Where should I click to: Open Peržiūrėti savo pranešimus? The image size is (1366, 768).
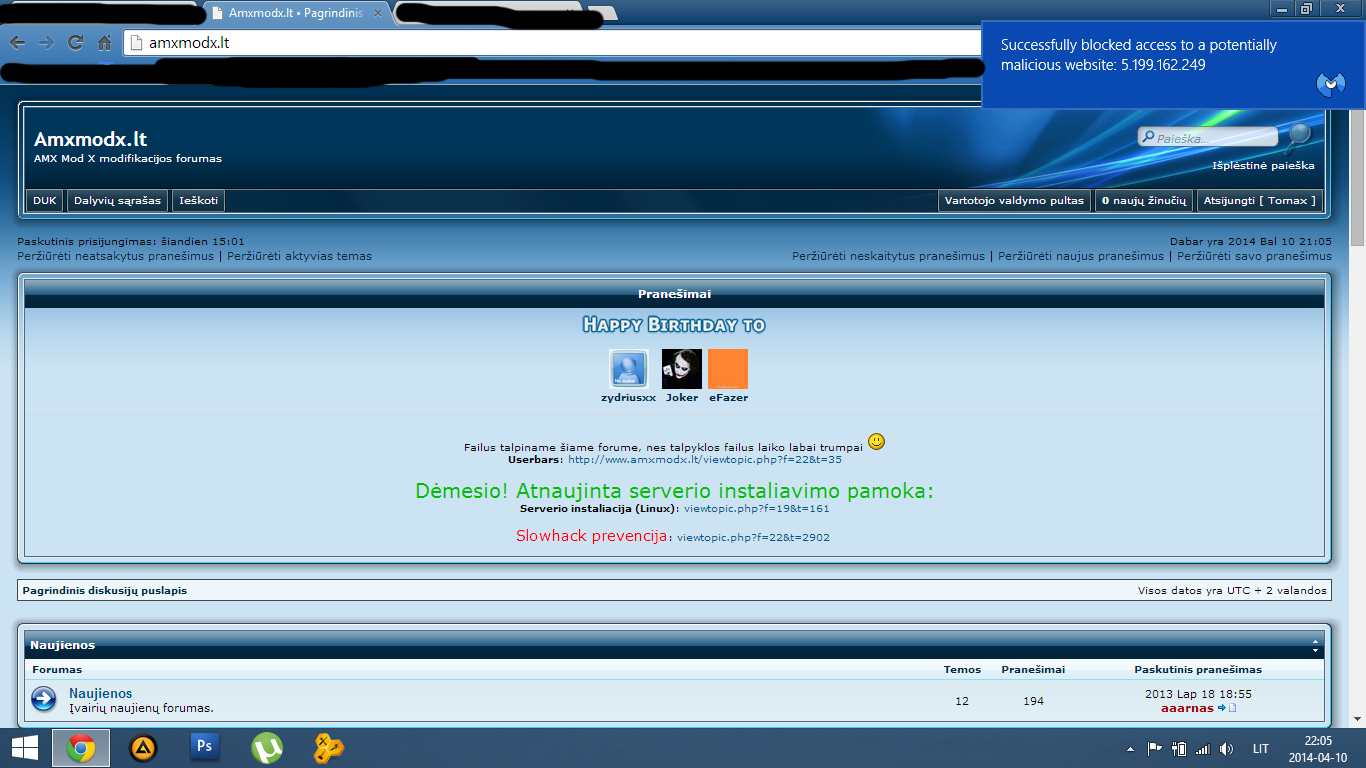(1254, 256)
